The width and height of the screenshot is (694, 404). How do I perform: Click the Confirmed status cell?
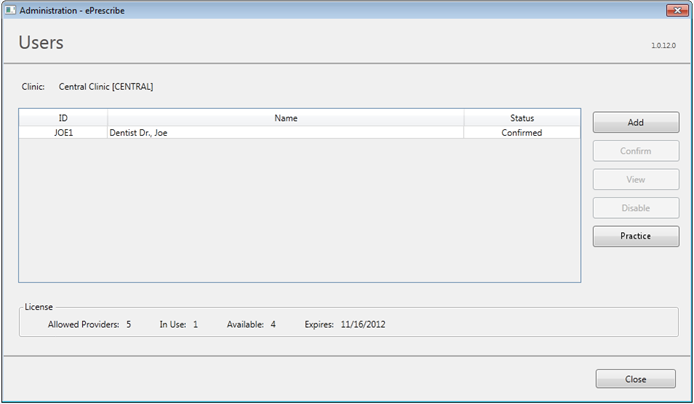pos(522,132)
